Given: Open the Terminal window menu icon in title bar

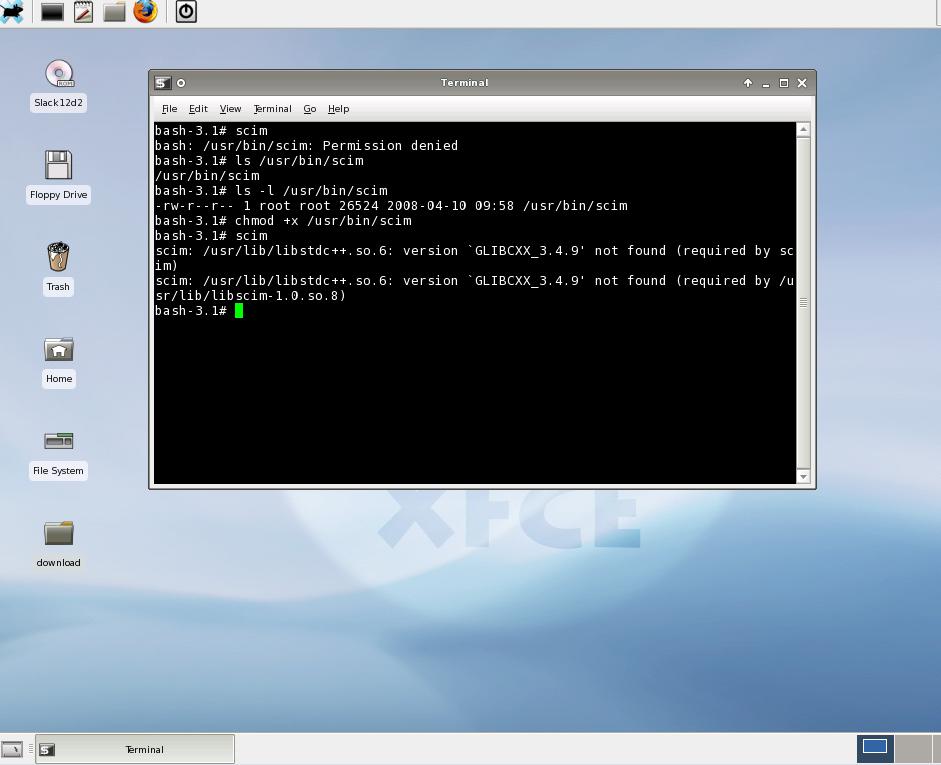Looking at the screenshot, I should coord(163,83).
